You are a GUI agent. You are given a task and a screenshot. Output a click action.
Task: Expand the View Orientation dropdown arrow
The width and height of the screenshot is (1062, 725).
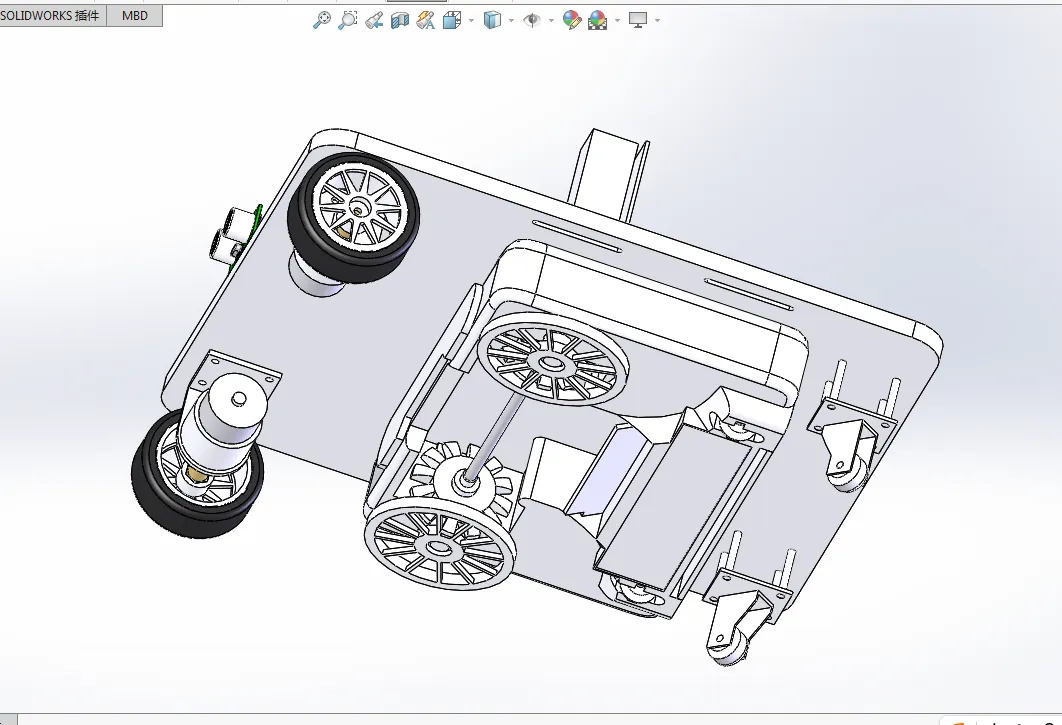[x=471, y=20]
